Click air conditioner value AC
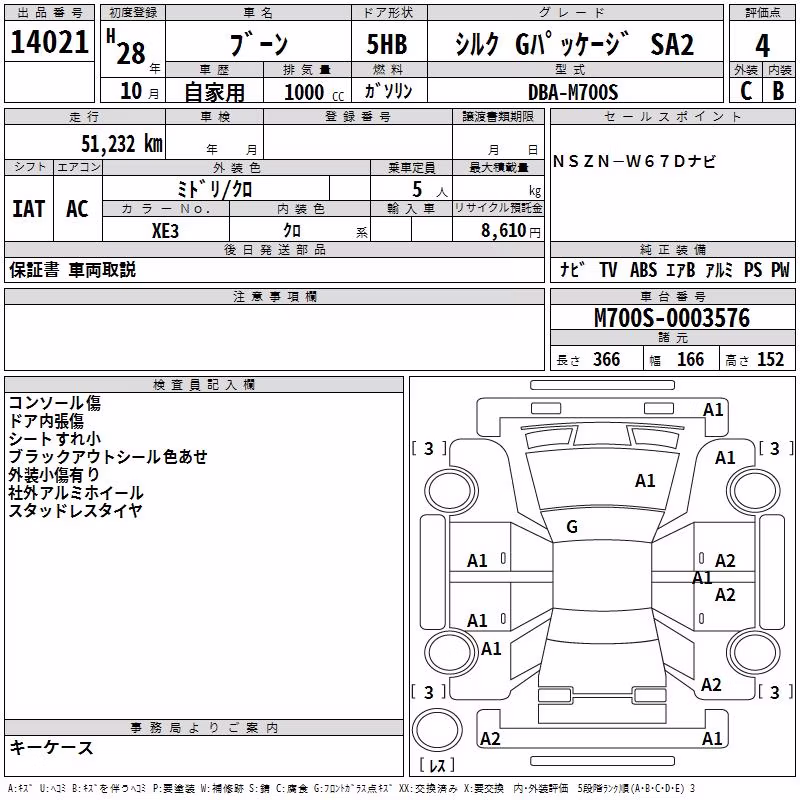The image size is (800, 800). point(78,209)
